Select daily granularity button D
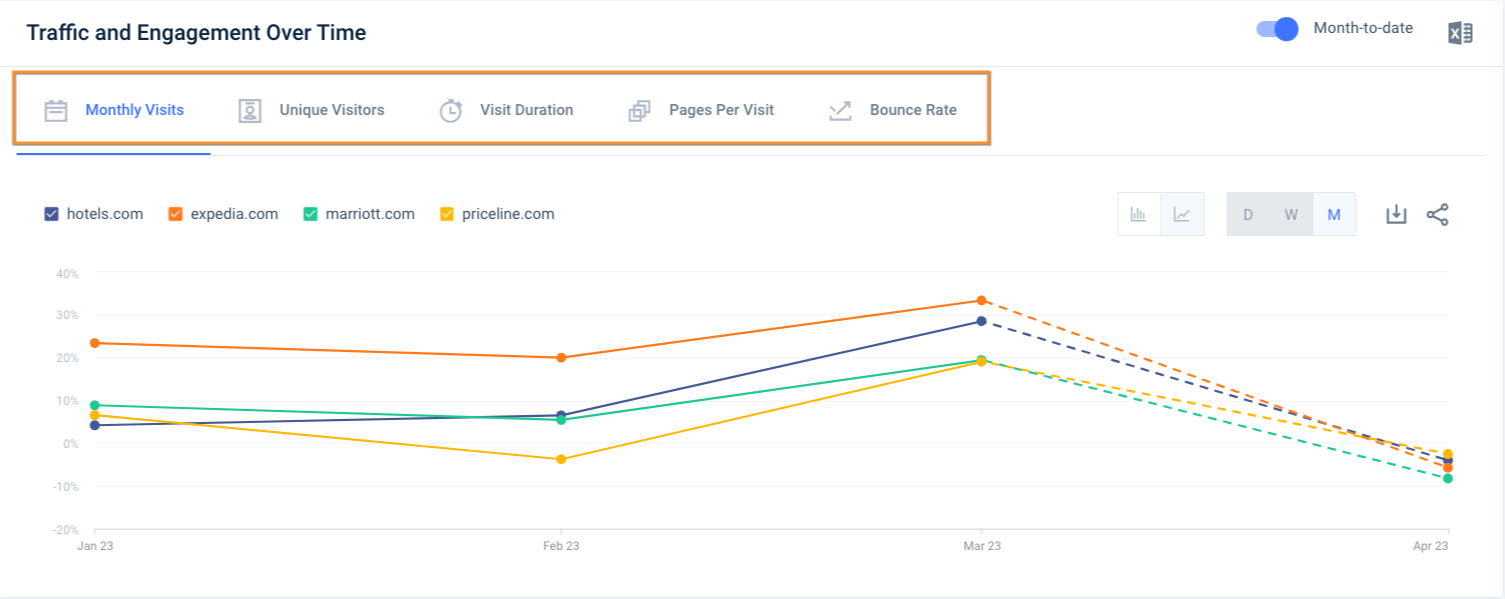Viewport: 1505px width, 599px height. coord(1248,214)
